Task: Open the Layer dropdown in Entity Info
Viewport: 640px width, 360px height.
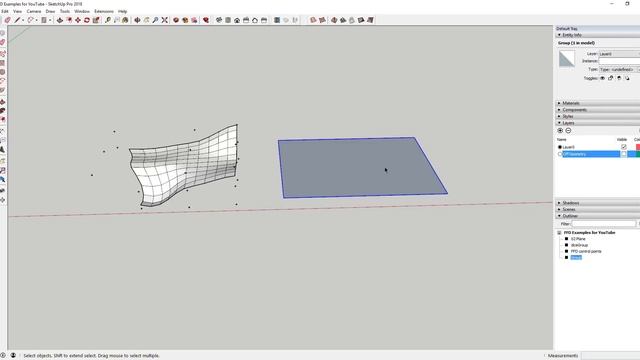Action: [x=619, y=54]
